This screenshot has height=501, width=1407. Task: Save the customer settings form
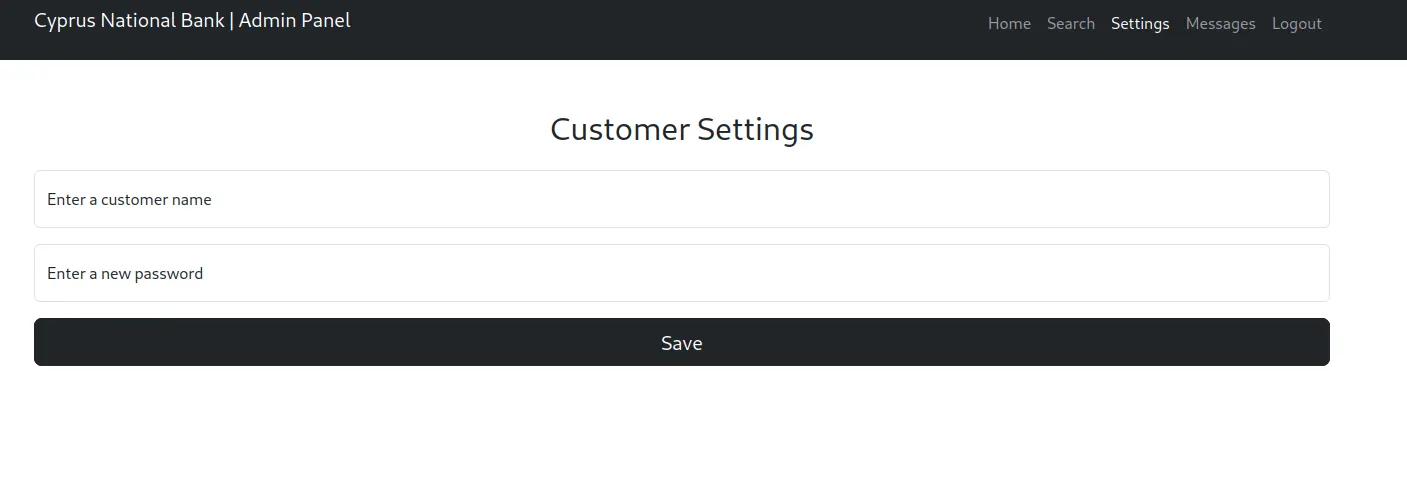tap(681, 342)
